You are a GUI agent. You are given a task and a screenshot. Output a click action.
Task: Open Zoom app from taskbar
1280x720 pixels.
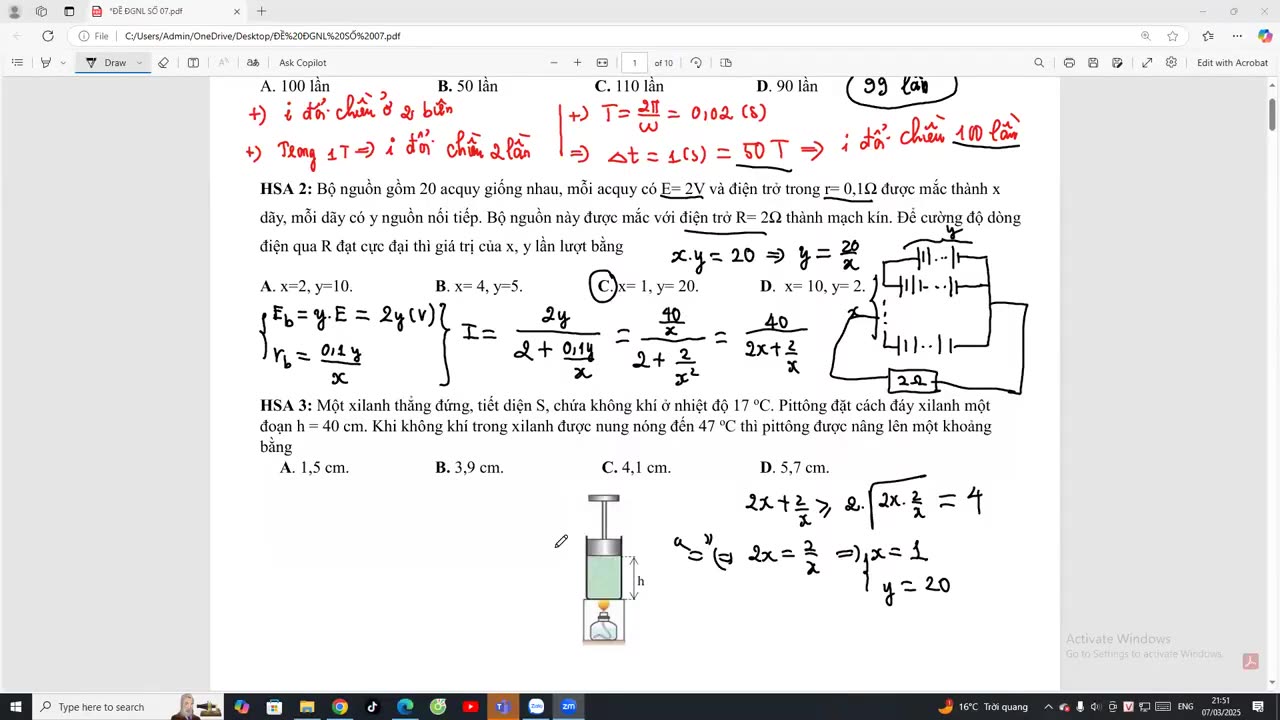pos(568,707)
